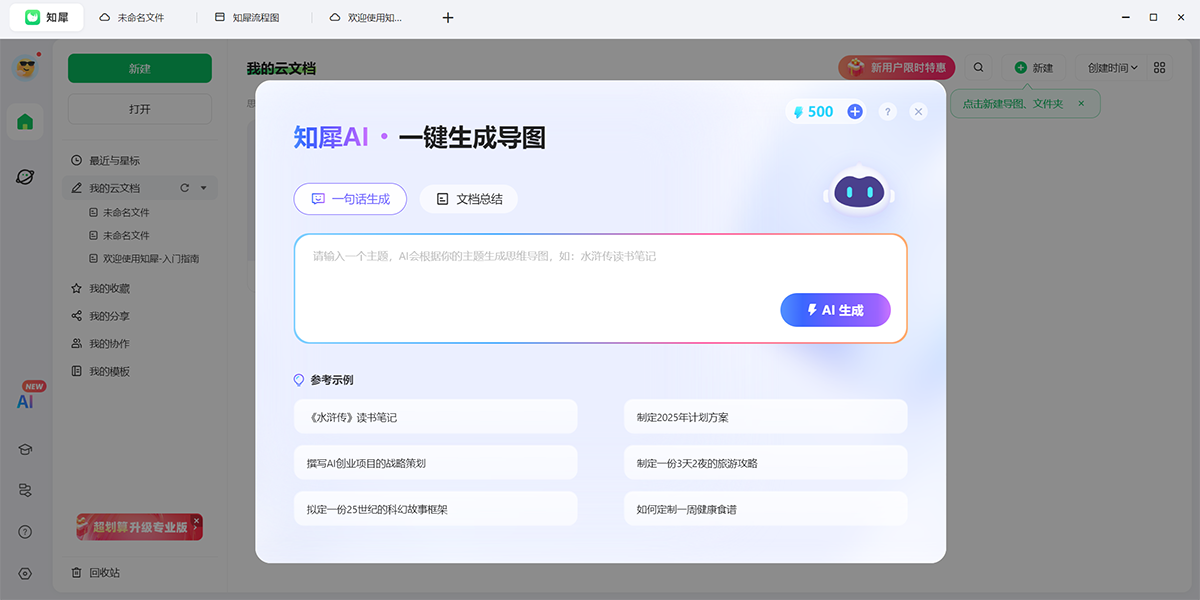Viewport: 1200px width, 600px height.
Task: Pick the 制定2025年计划方案 example
Action: coord(765,417)
